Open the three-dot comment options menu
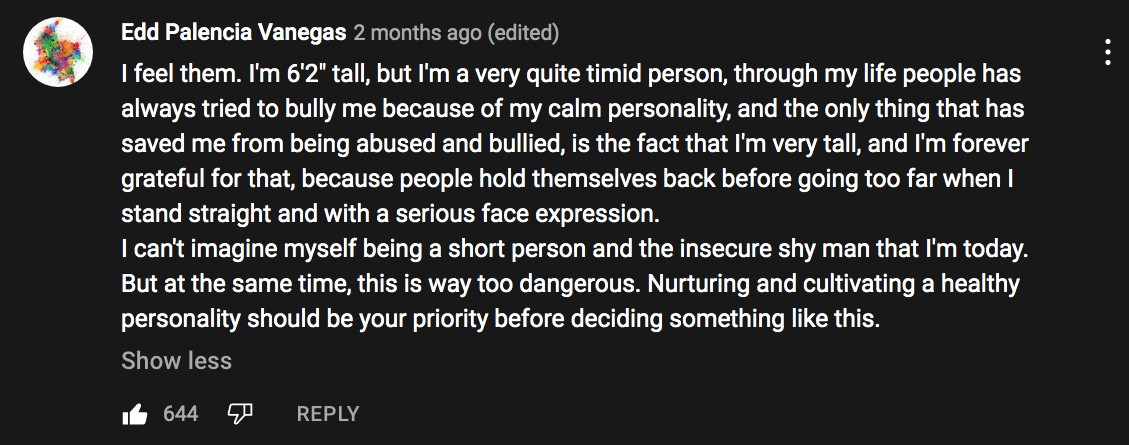This screenshot has width=1129, height=445. [x=1108, y=53]
